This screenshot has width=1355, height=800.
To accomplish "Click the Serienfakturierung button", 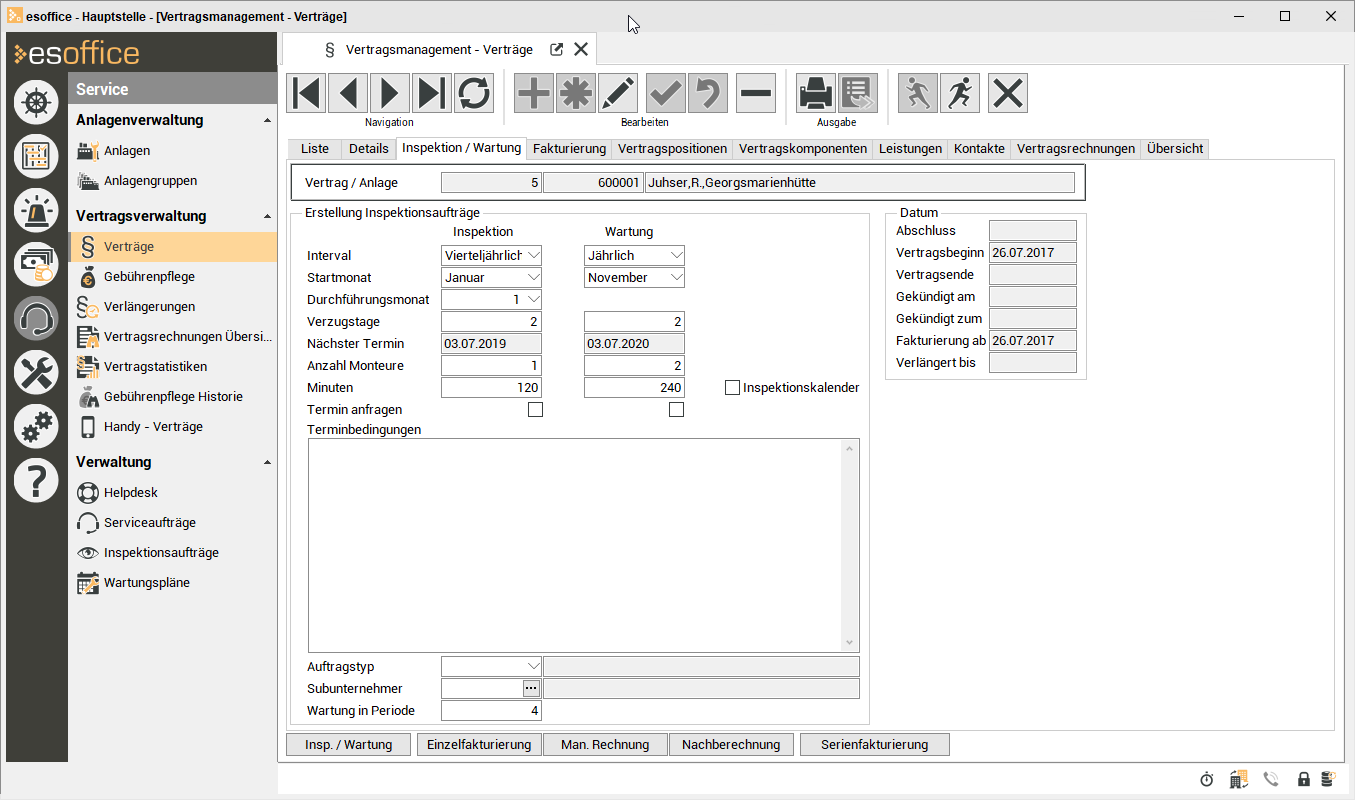I will coord(874,745).
